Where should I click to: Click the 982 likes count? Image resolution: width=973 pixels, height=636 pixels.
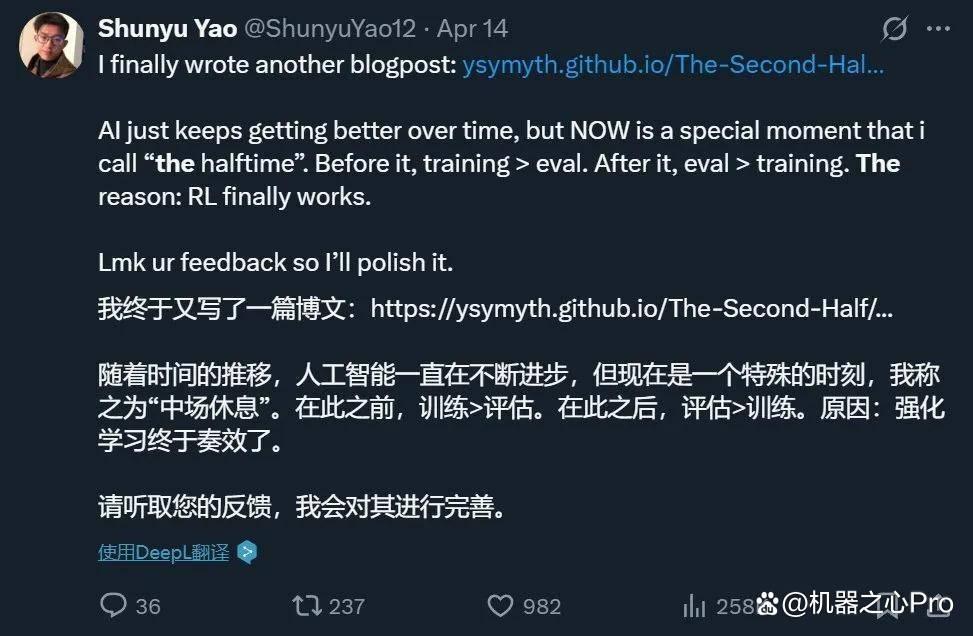(x=542, y=606)
